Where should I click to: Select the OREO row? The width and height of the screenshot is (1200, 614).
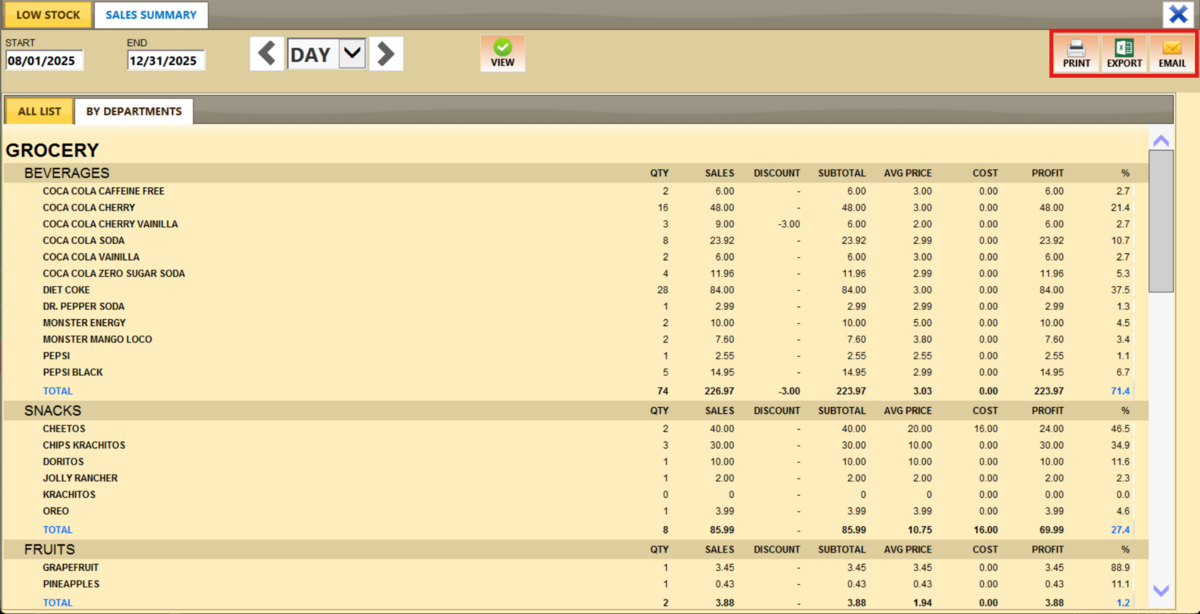click(575, 511)
